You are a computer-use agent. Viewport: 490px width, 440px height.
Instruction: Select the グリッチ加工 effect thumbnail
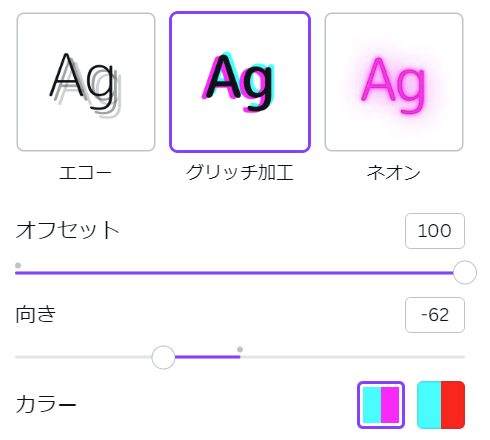coord(240,82)
